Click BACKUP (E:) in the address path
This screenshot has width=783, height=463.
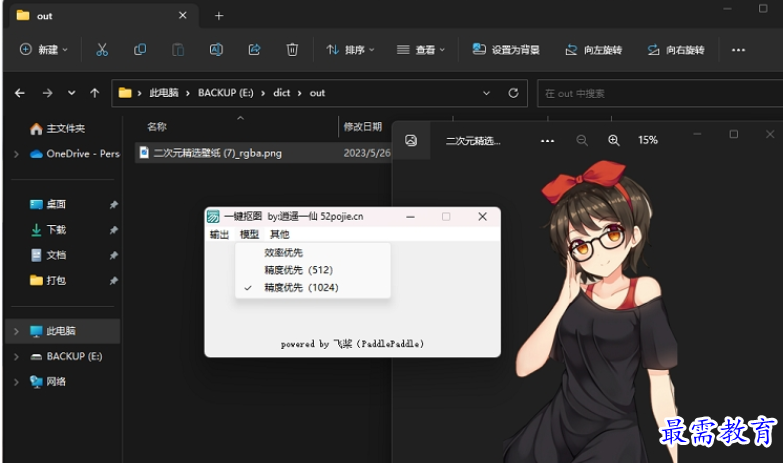tap(226, 93)
